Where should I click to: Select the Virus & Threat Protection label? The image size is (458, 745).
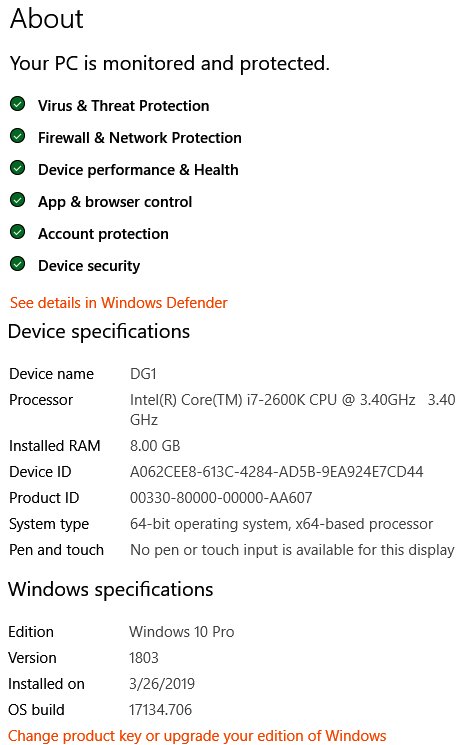click(124, 105)
